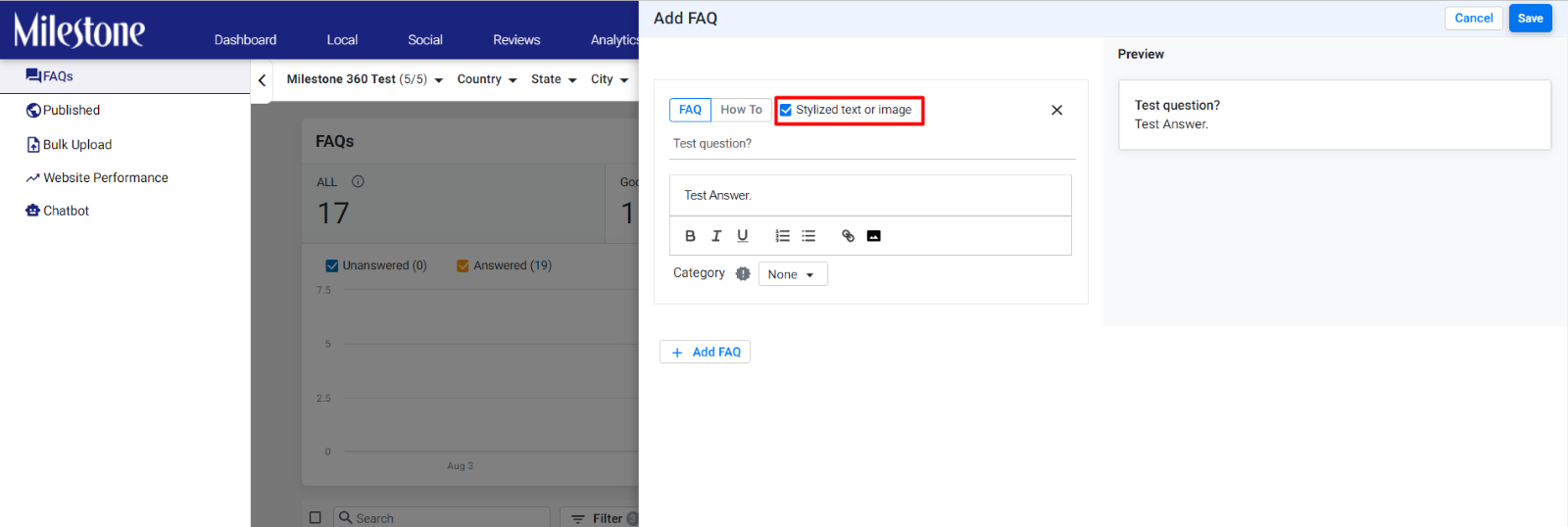Screen dimensions: 1568x527
Task: Click the ALL count info icon
Action: tap(358, 181)
